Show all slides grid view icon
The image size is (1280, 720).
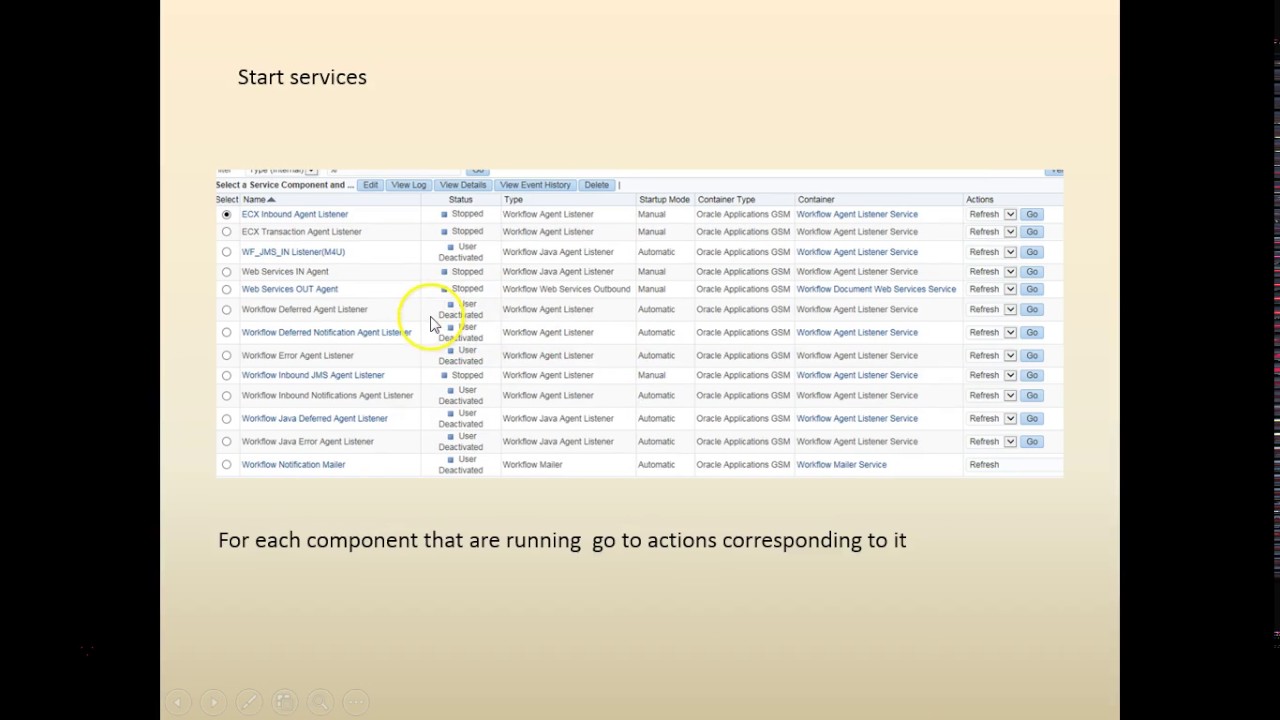click(284, 703)
